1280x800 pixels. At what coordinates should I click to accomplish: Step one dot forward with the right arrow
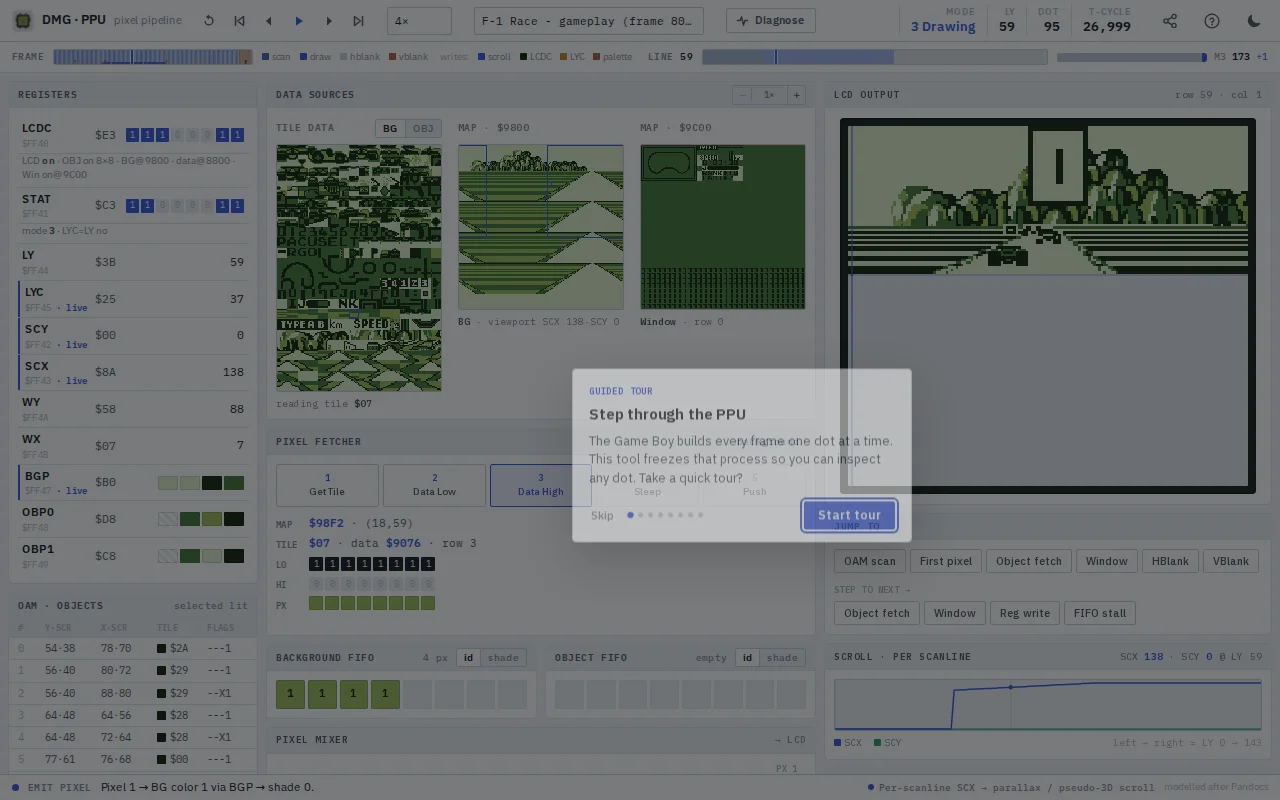[x=329, y=20]
